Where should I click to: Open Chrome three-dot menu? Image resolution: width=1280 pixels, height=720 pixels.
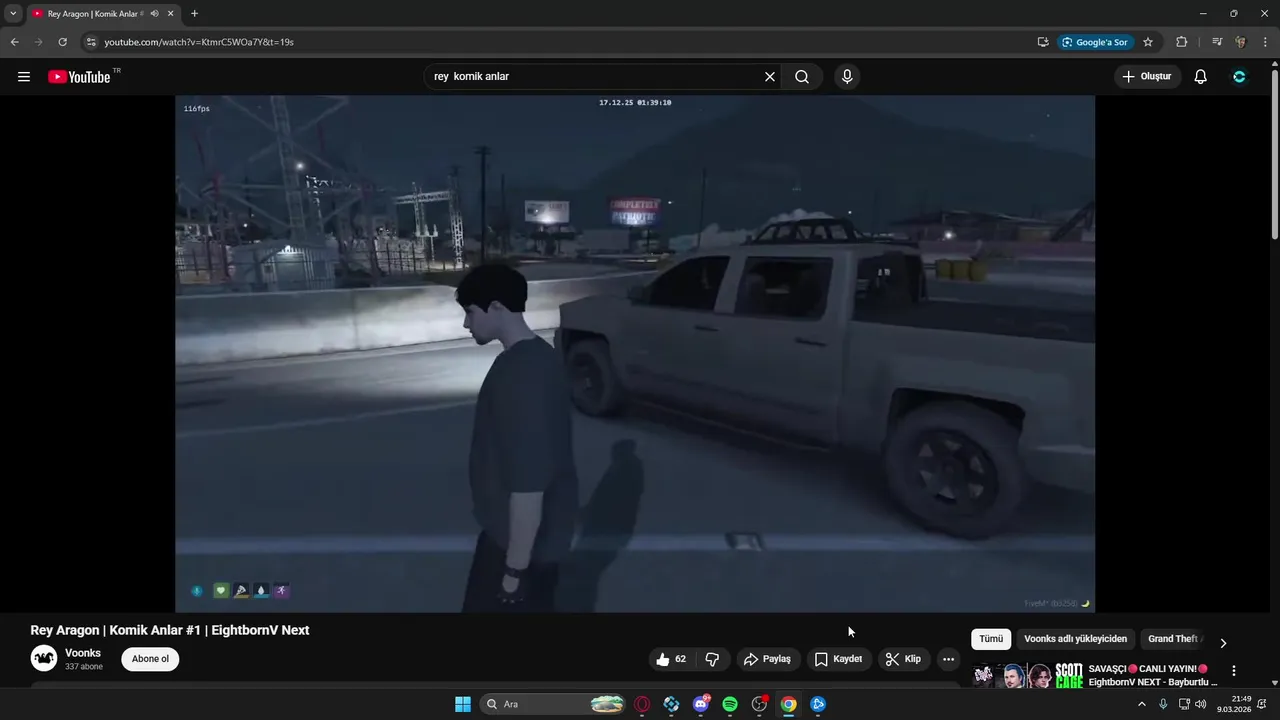tap(1266, 42)
